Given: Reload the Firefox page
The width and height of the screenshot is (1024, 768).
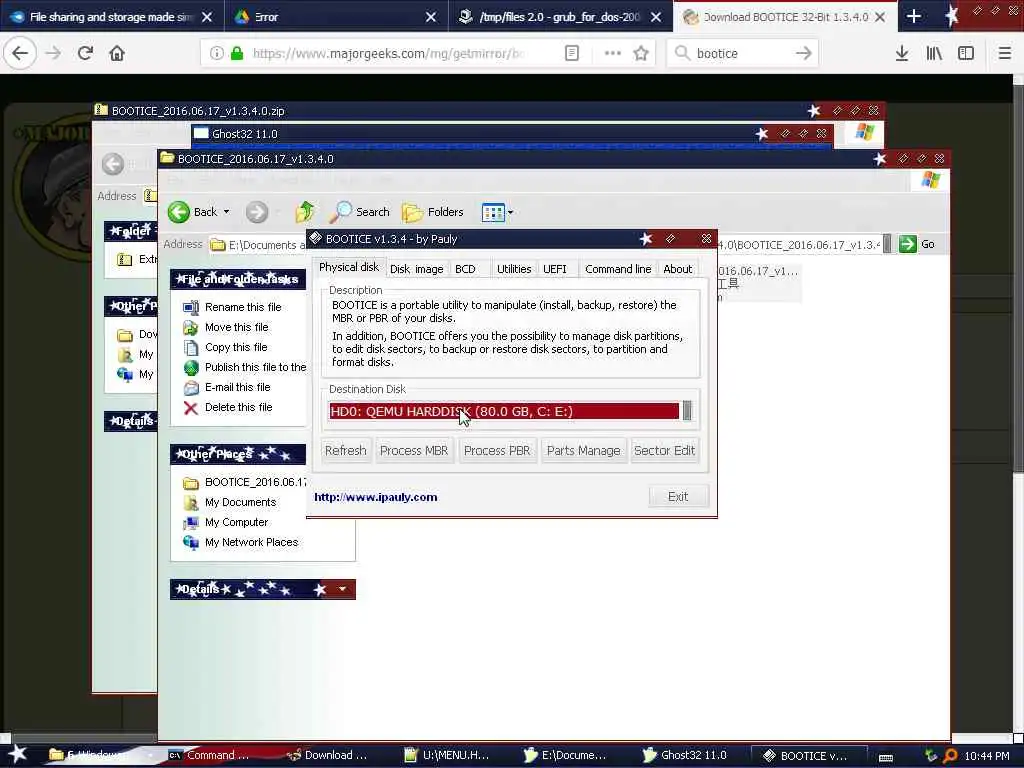Looking at the screenshot, I should point(85,53).
